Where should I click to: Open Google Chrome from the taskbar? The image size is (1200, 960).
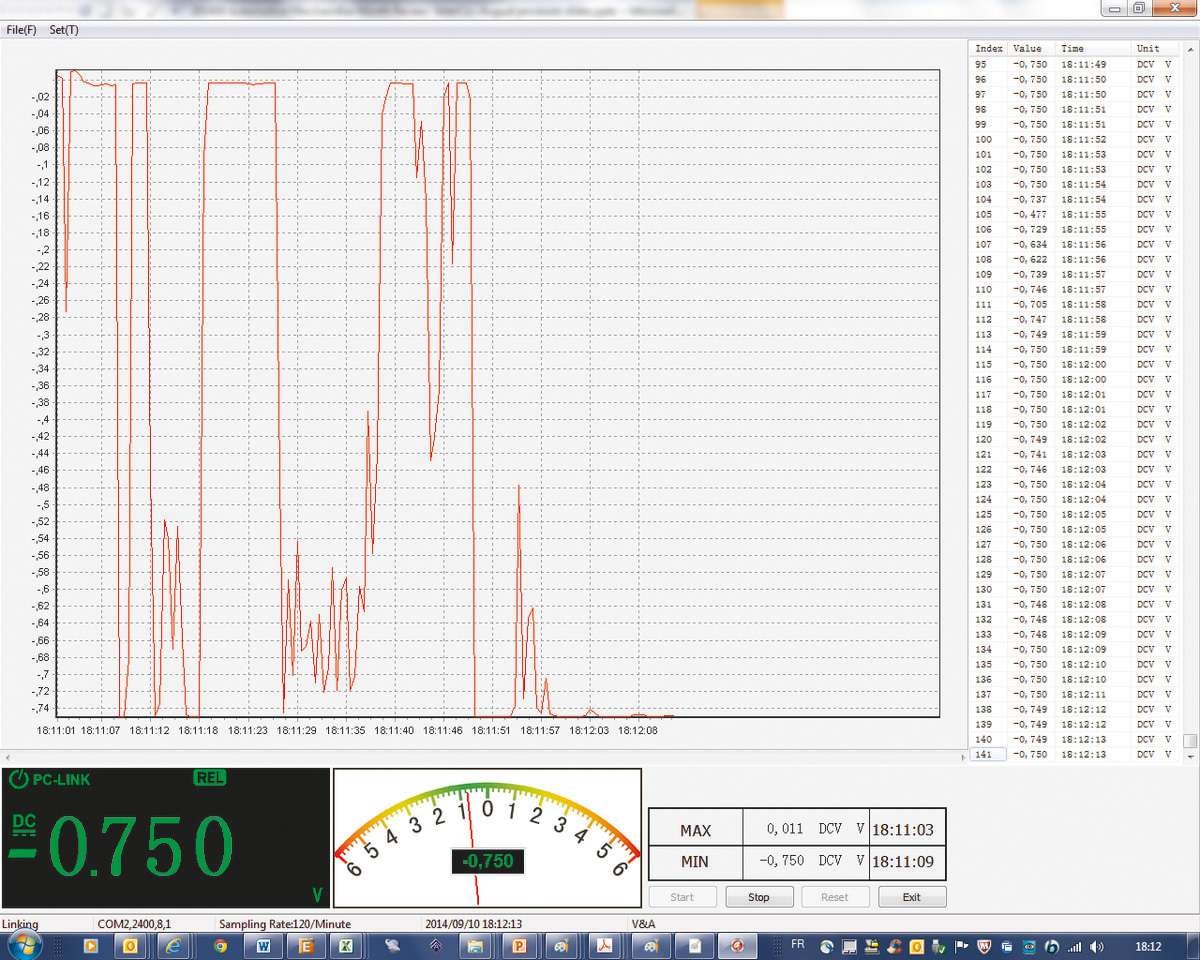(x=220, y=945)
